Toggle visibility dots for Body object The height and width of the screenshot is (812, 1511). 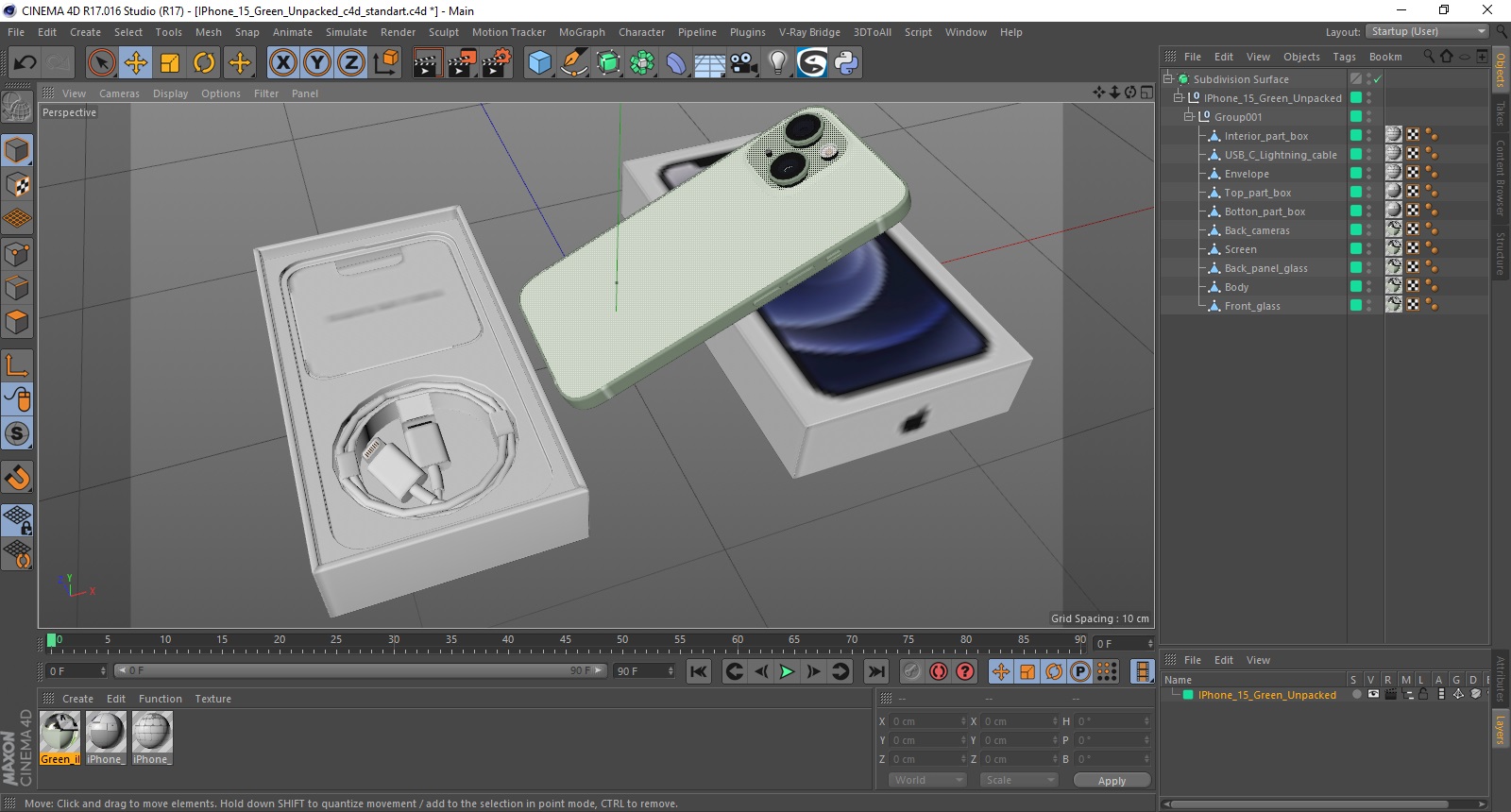click(1368, 287)
